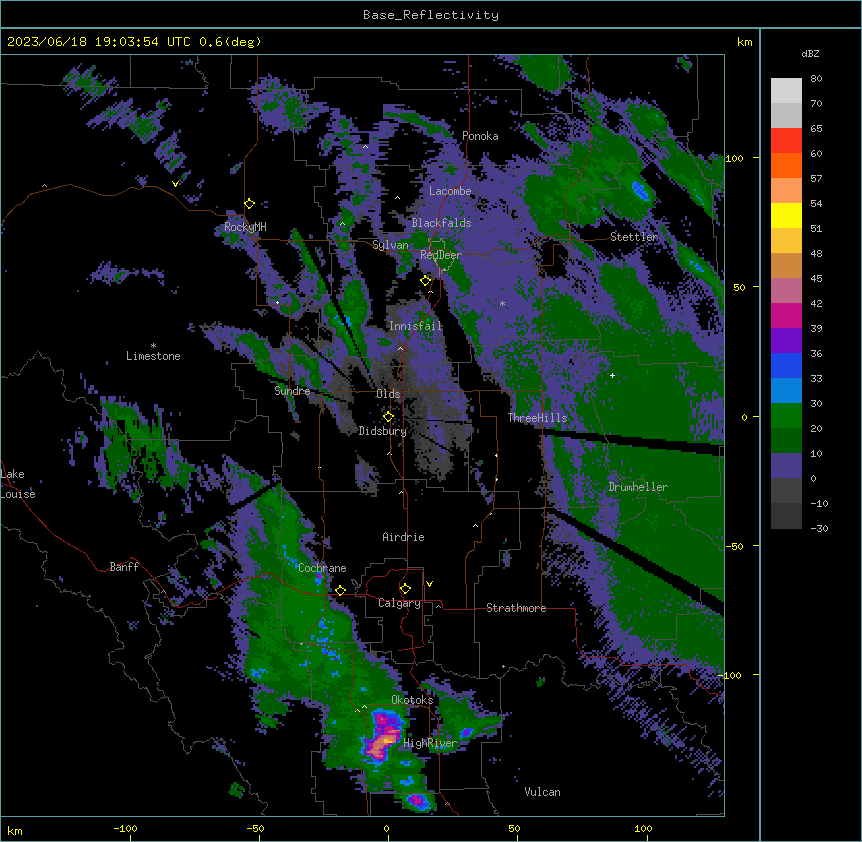Click the Banff town label
862x842 pixels.
tap(124, 567)
